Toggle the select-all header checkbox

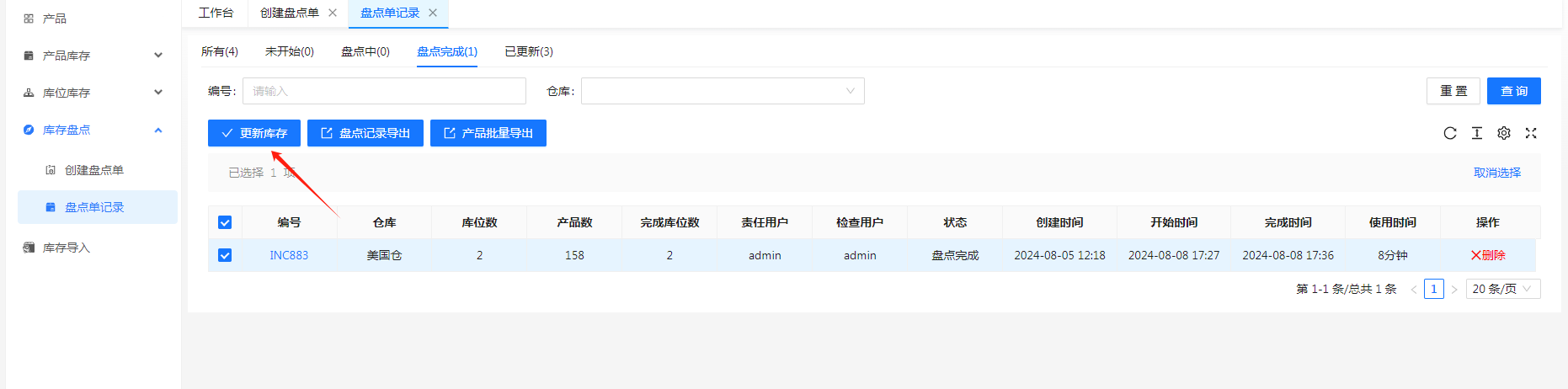pos(225,222)
